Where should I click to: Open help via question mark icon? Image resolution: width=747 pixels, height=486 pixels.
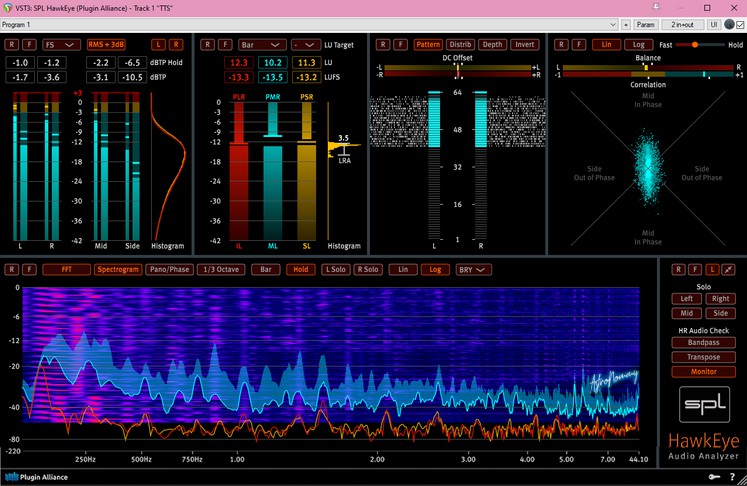coord(732,476)
